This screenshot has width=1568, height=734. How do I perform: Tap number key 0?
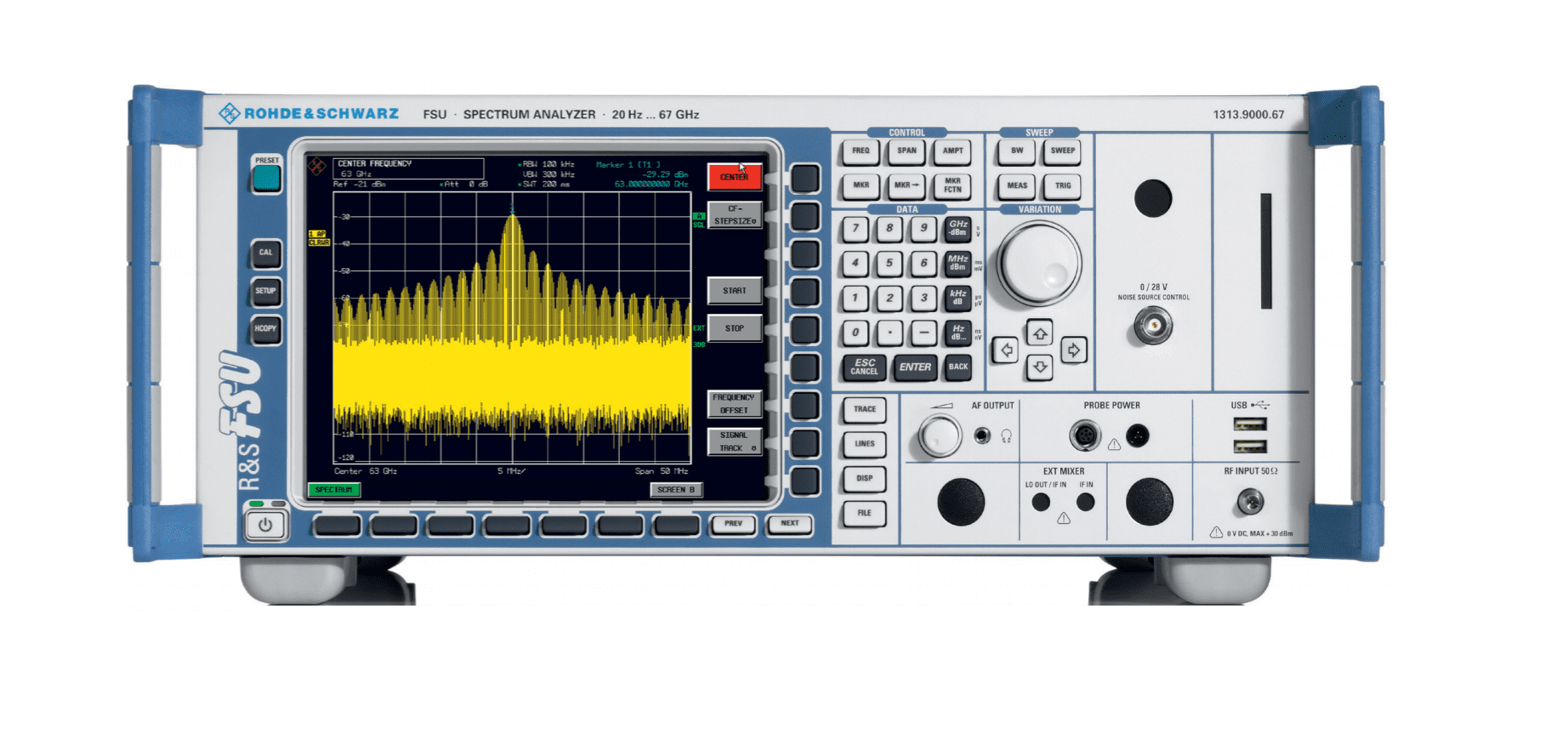click(x=856, y=333)
